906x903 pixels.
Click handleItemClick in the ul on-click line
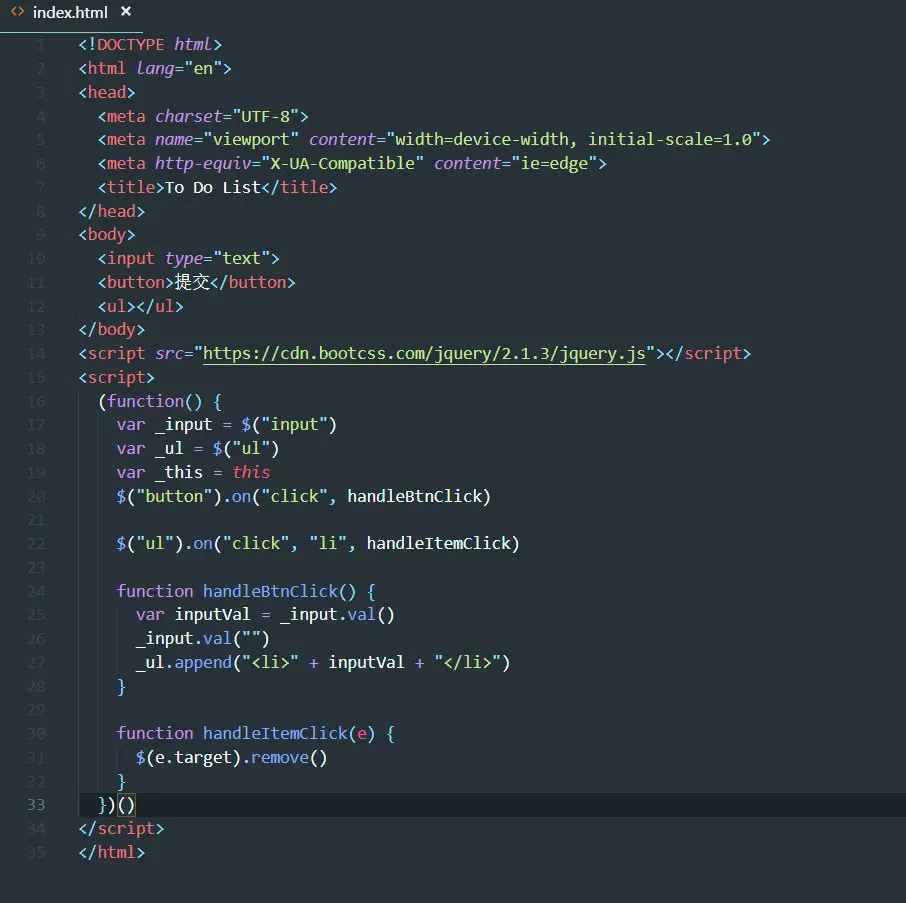439,543
